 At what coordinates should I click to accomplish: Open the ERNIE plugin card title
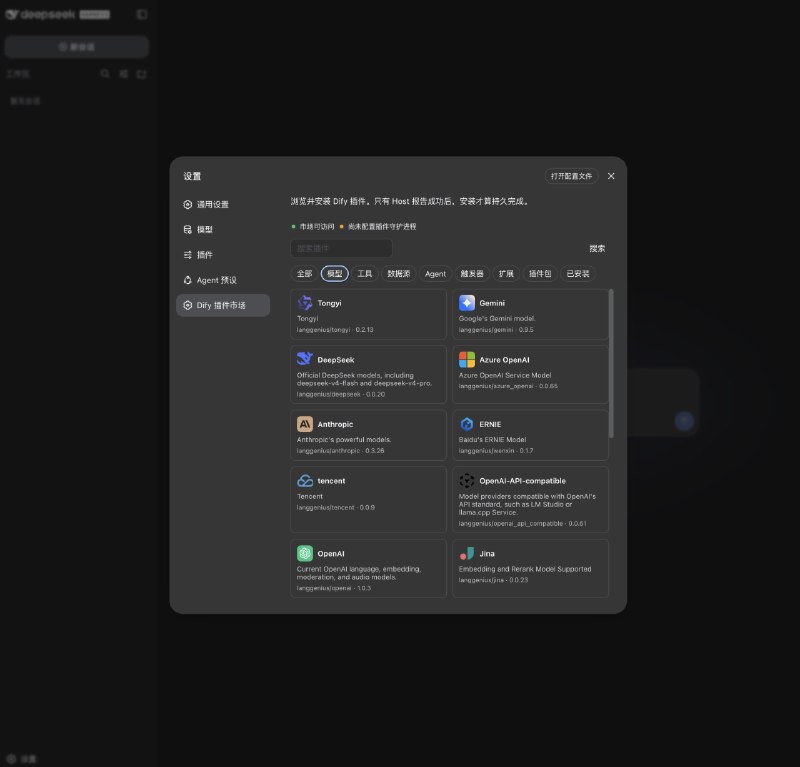pyautogui.click(x=490, y=424)
